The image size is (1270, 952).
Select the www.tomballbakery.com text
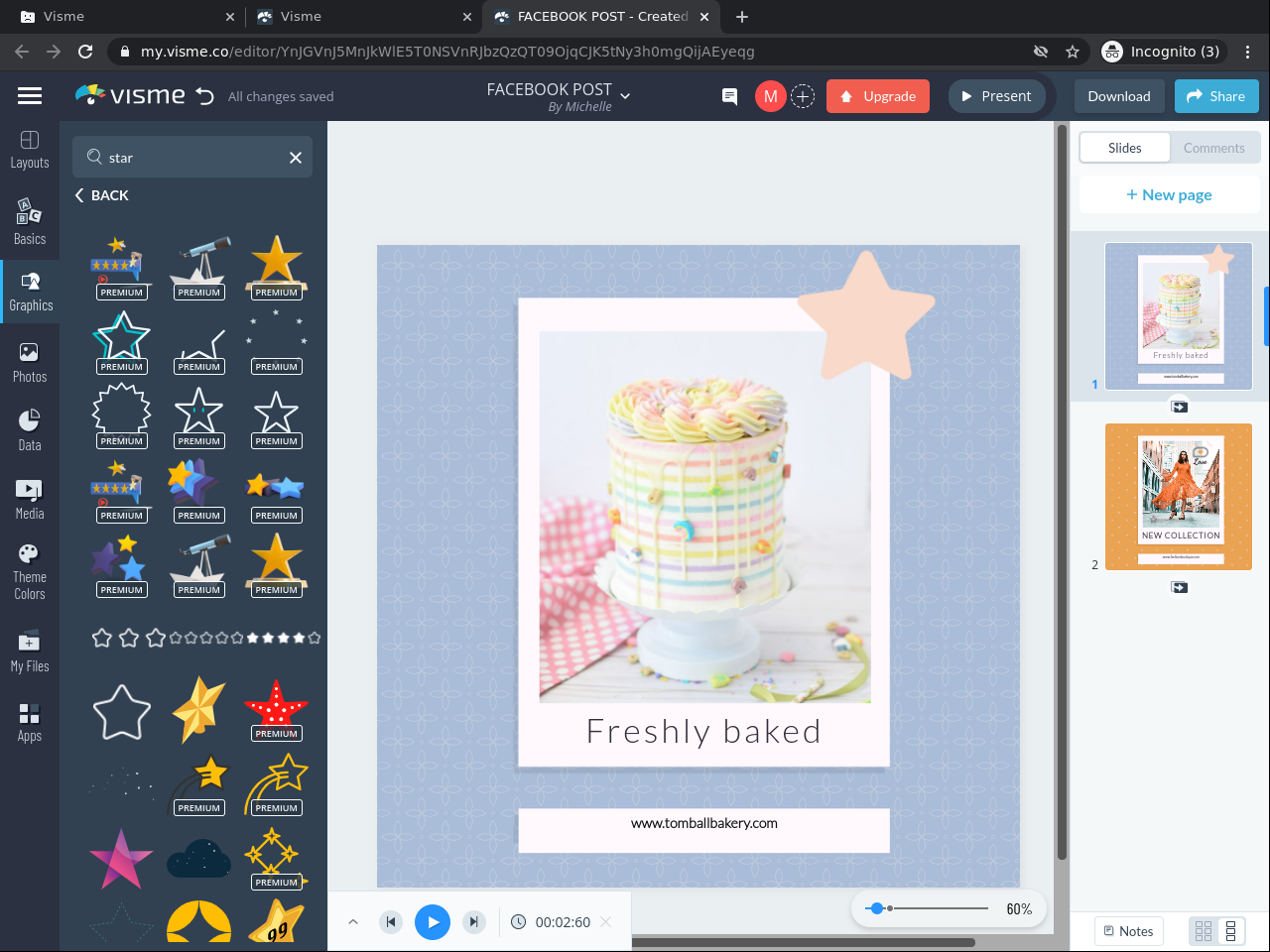click(704, 823)
